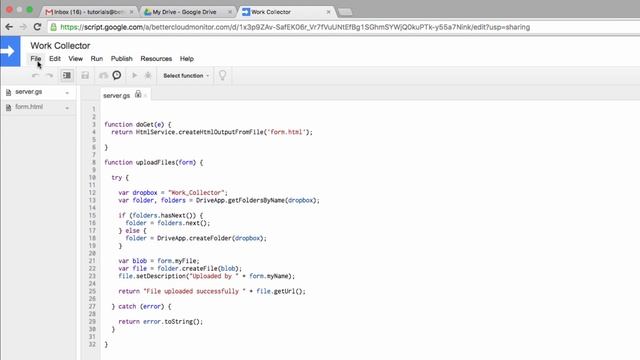Open the Publish menu
This screenshot has width=640, height=360.
[122, 59]
